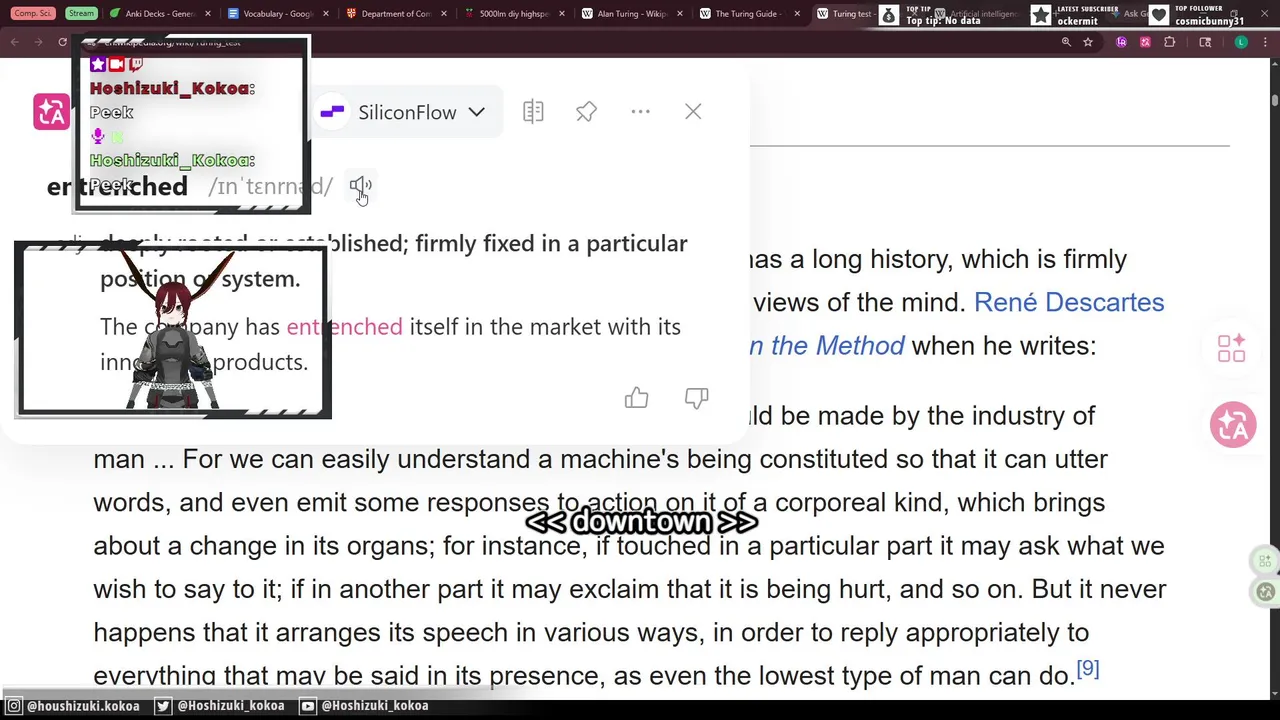Go forward with browser forward arrow
This screenshot has height=720, width=1280.
coord(39,42)
